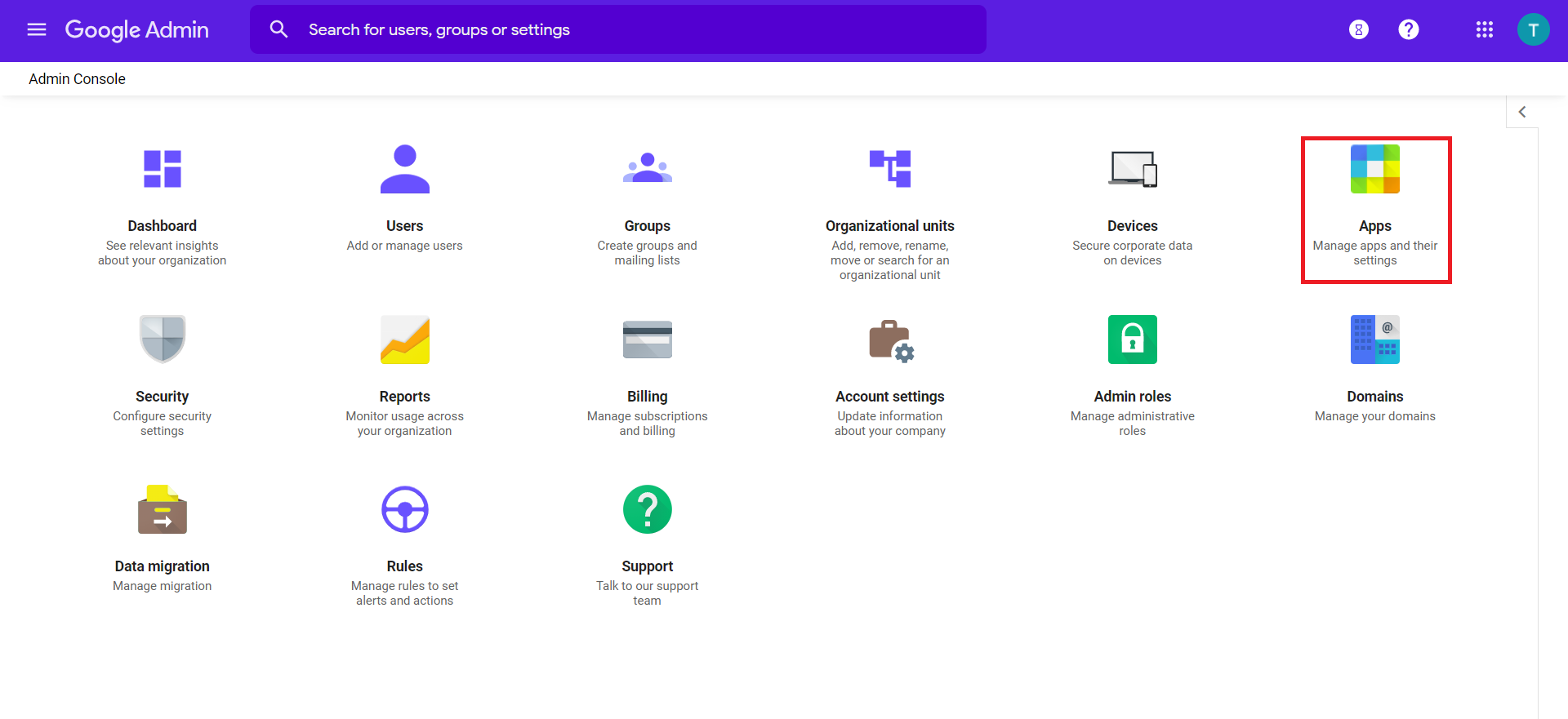Open the Reports chart icon
Viewport: 1568px width, 719px height.
click(x=405, y=340)
